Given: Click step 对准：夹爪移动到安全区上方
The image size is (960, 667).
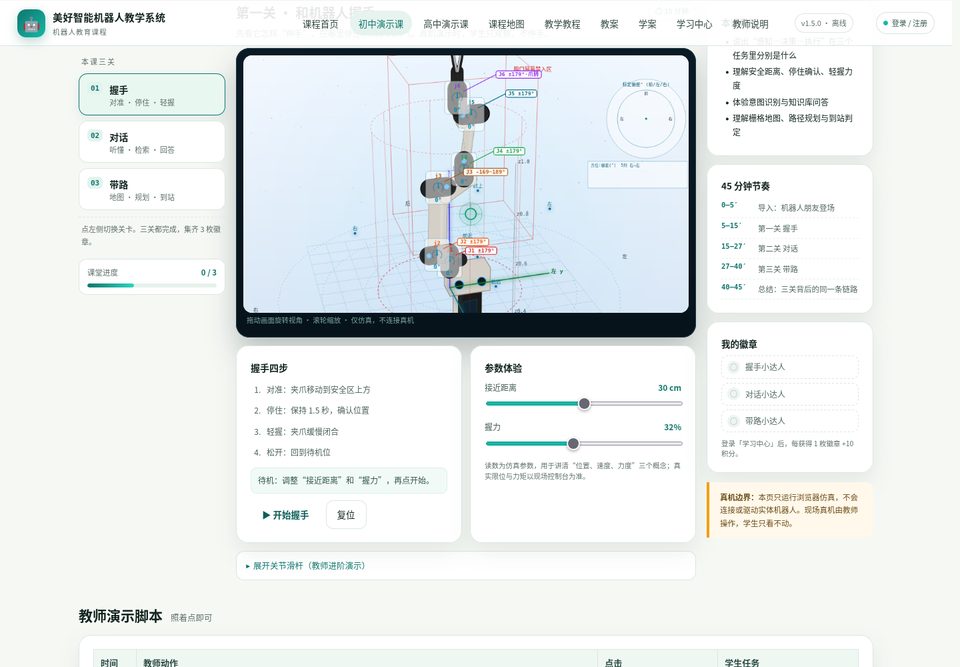Looking at the screenshot, I should pos(318,390).
